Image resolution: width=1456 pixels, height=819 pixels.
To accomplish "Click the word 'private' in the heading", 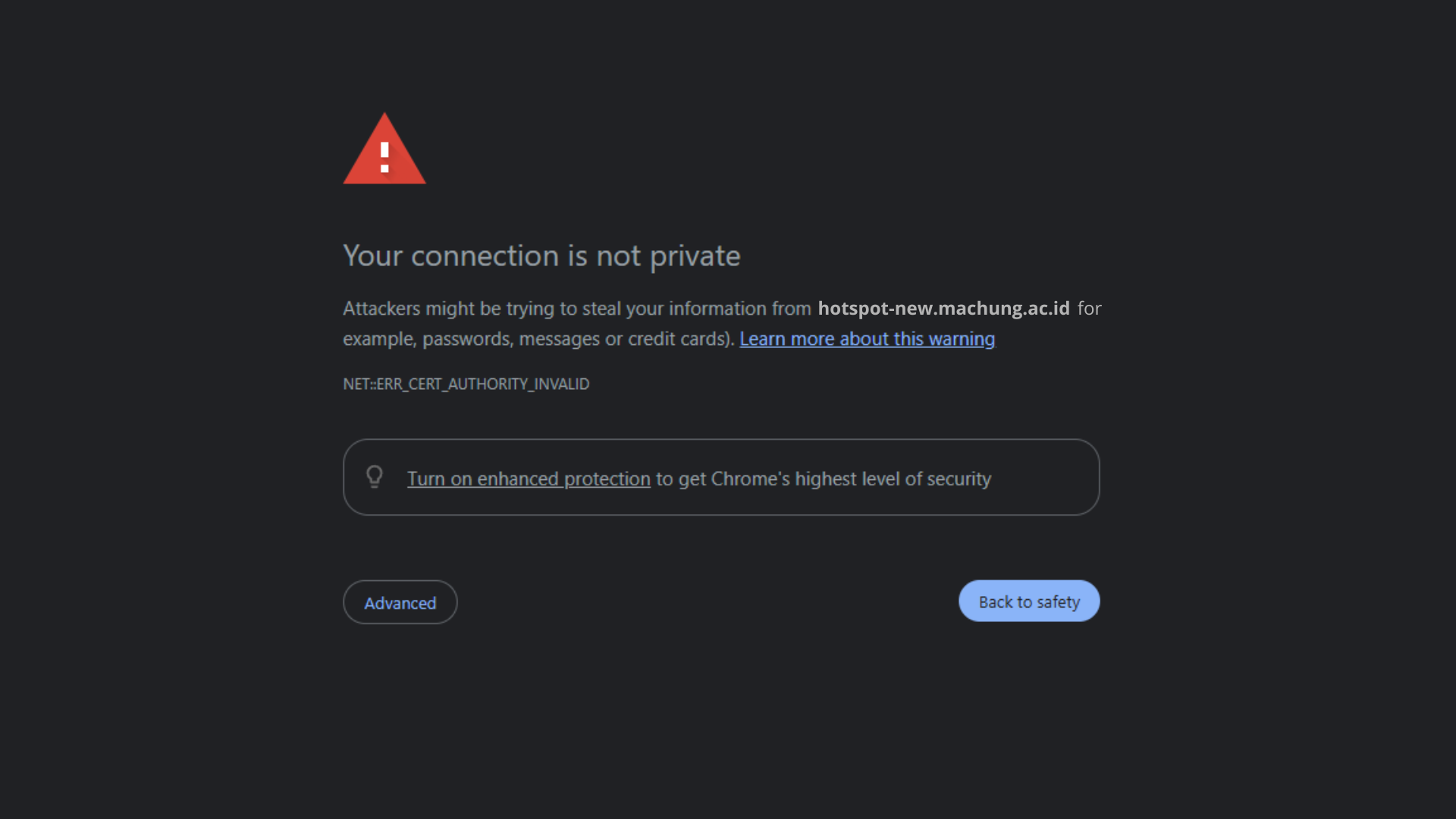I will click(695, 256).
